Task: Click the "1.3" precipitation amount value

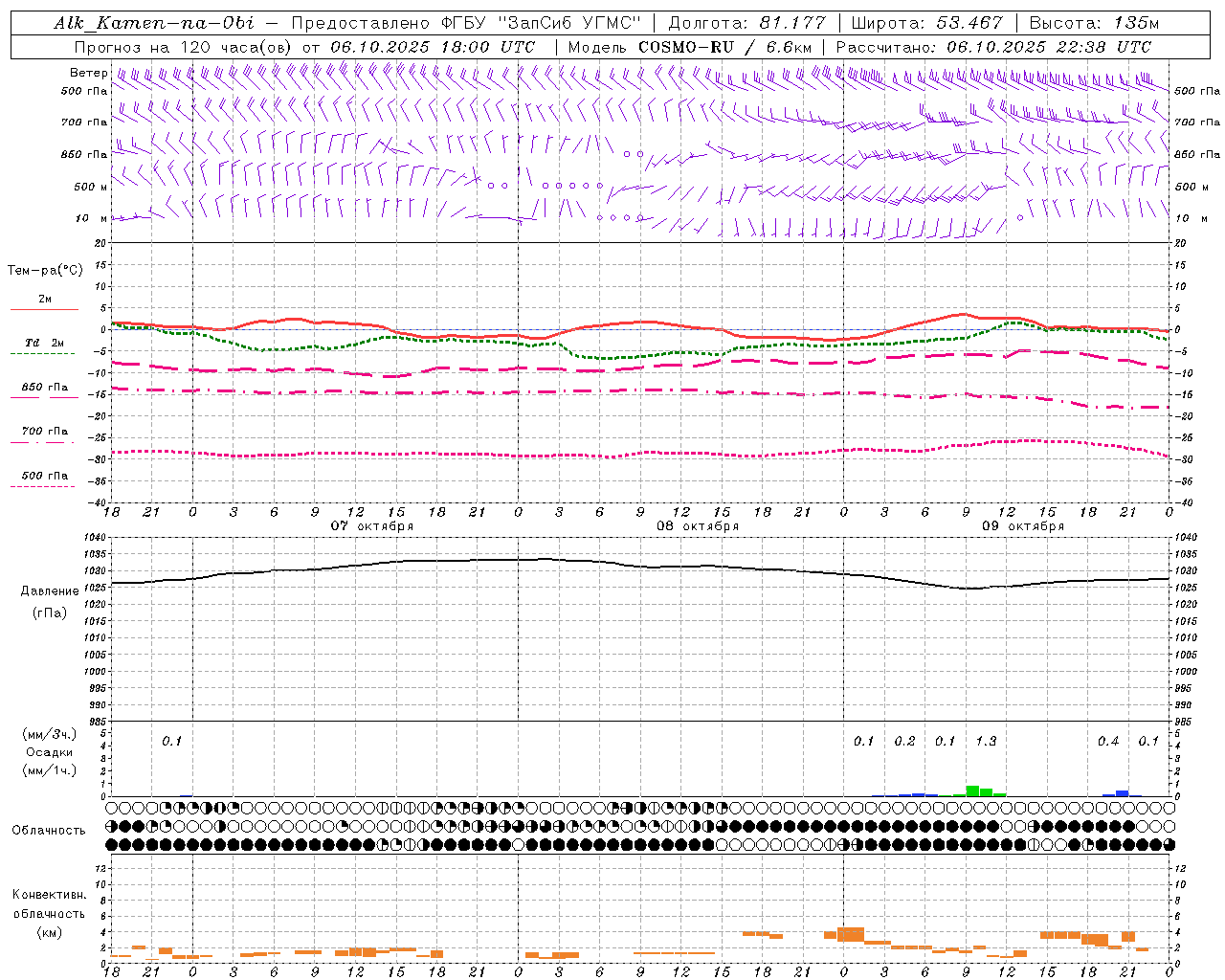Action: 986,742
